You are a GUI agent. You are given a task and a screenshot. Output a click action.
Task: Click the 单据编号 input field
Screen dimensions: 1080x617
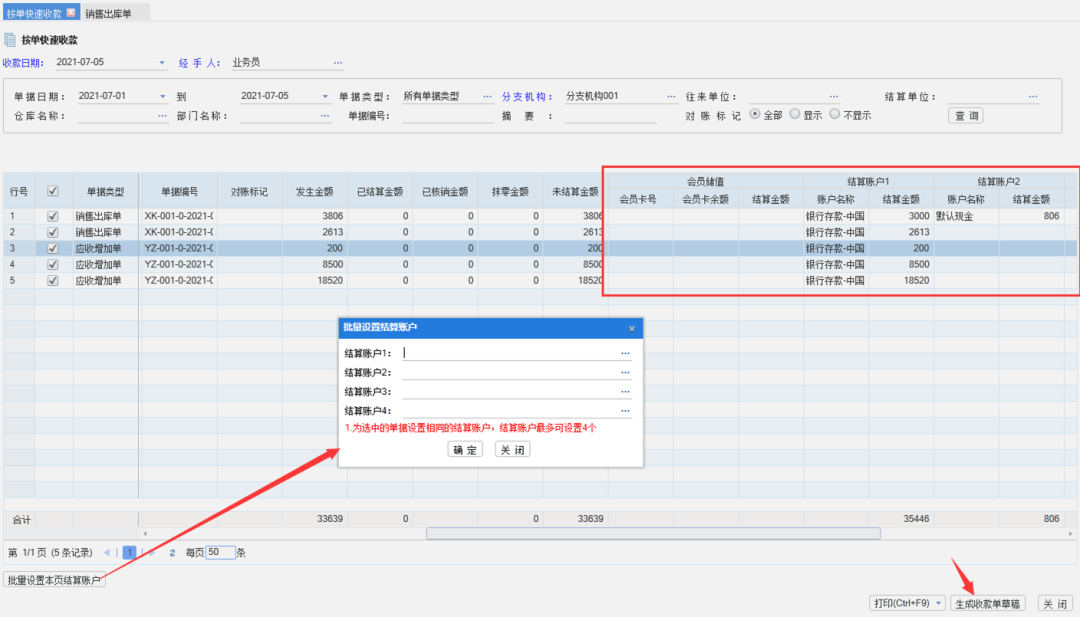pos(448,116)
